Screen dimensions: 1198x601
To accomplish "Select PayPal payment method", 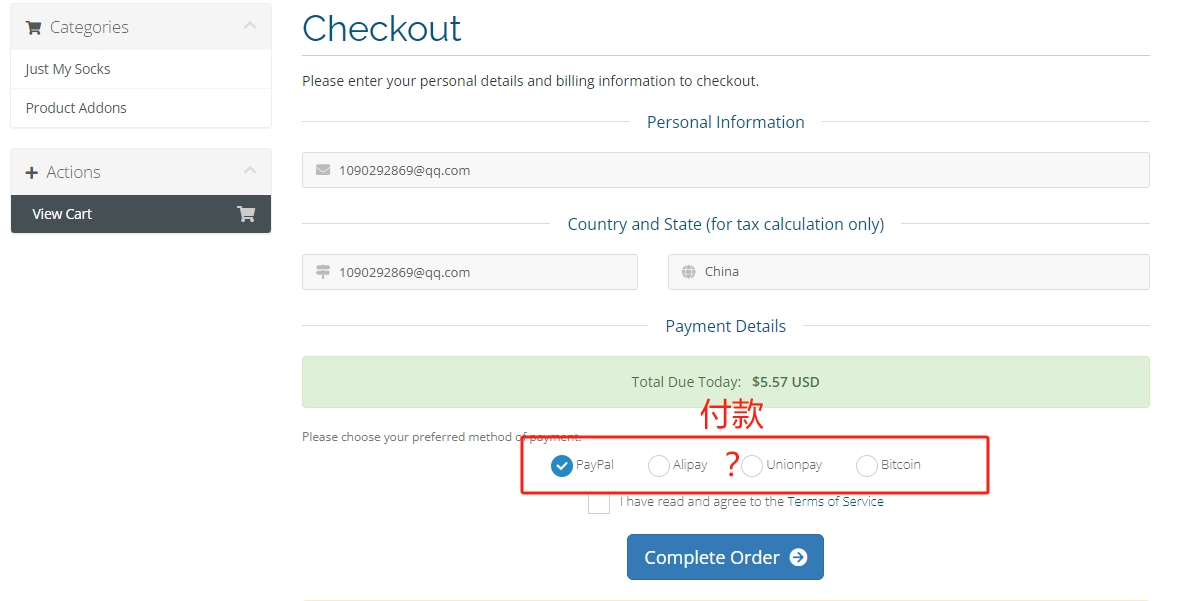I will coord(562,466).
